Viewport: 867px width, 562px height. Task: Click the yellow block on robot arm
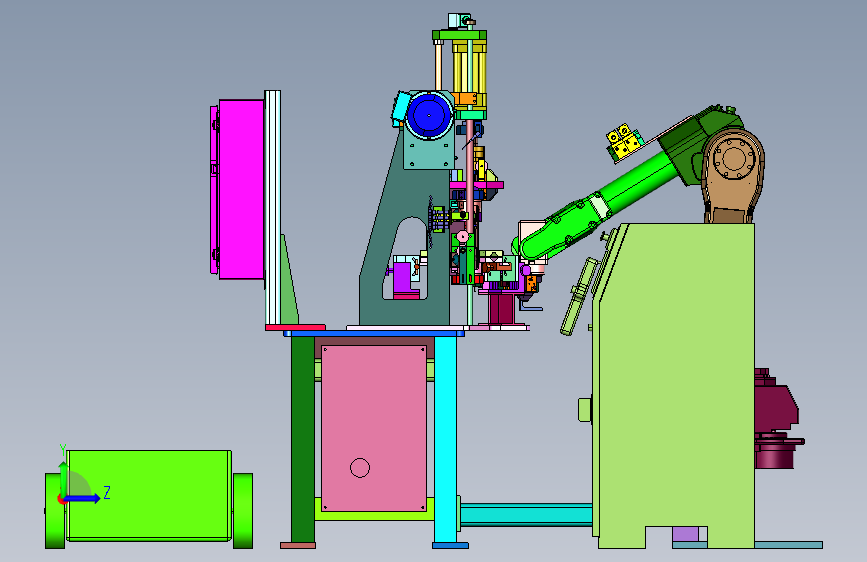pyautogui.click(x=624, y=142)
